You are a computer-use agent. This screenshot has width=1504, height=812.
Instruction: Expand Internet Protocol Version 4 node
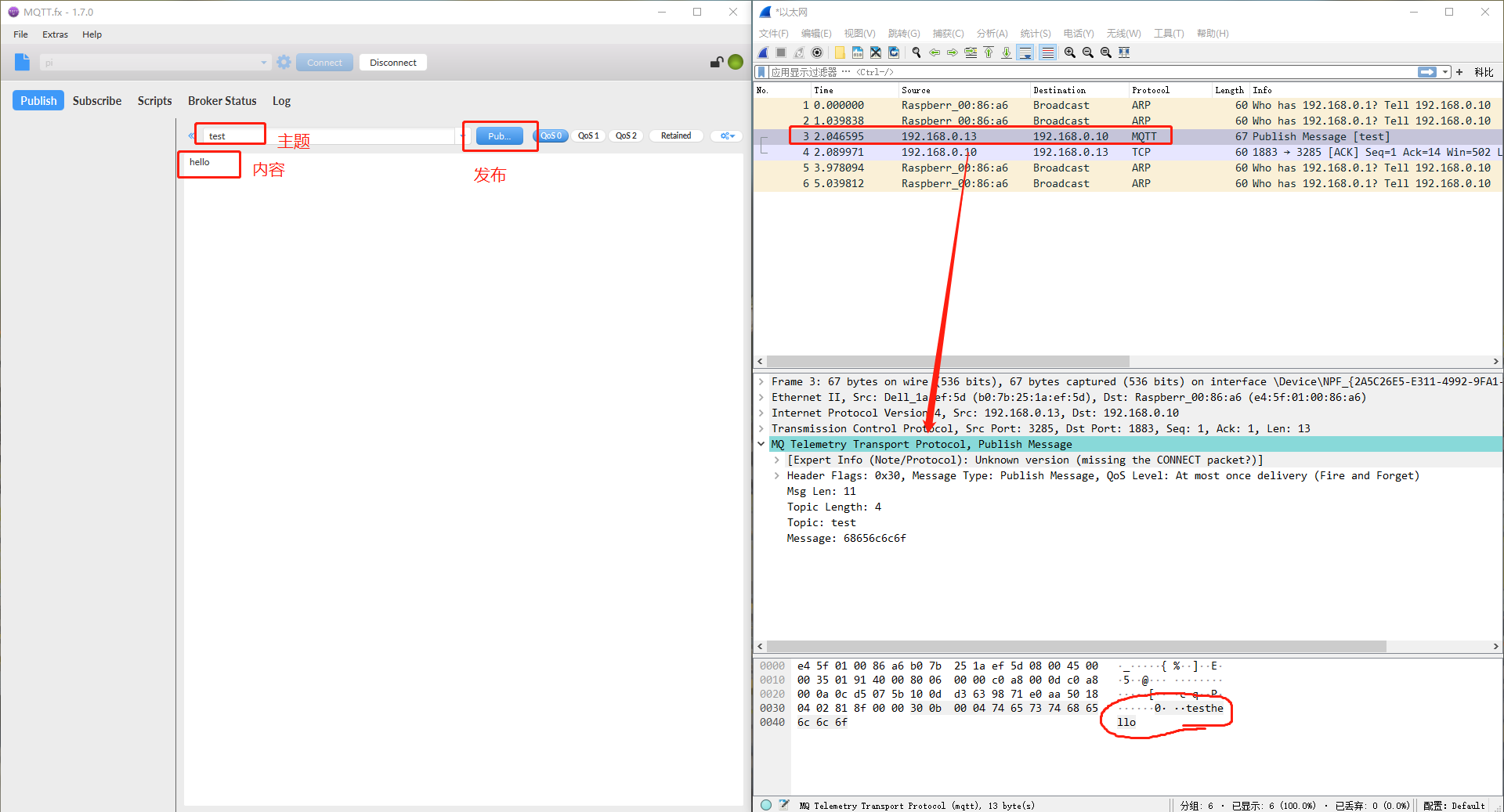(x=761, y=413)
